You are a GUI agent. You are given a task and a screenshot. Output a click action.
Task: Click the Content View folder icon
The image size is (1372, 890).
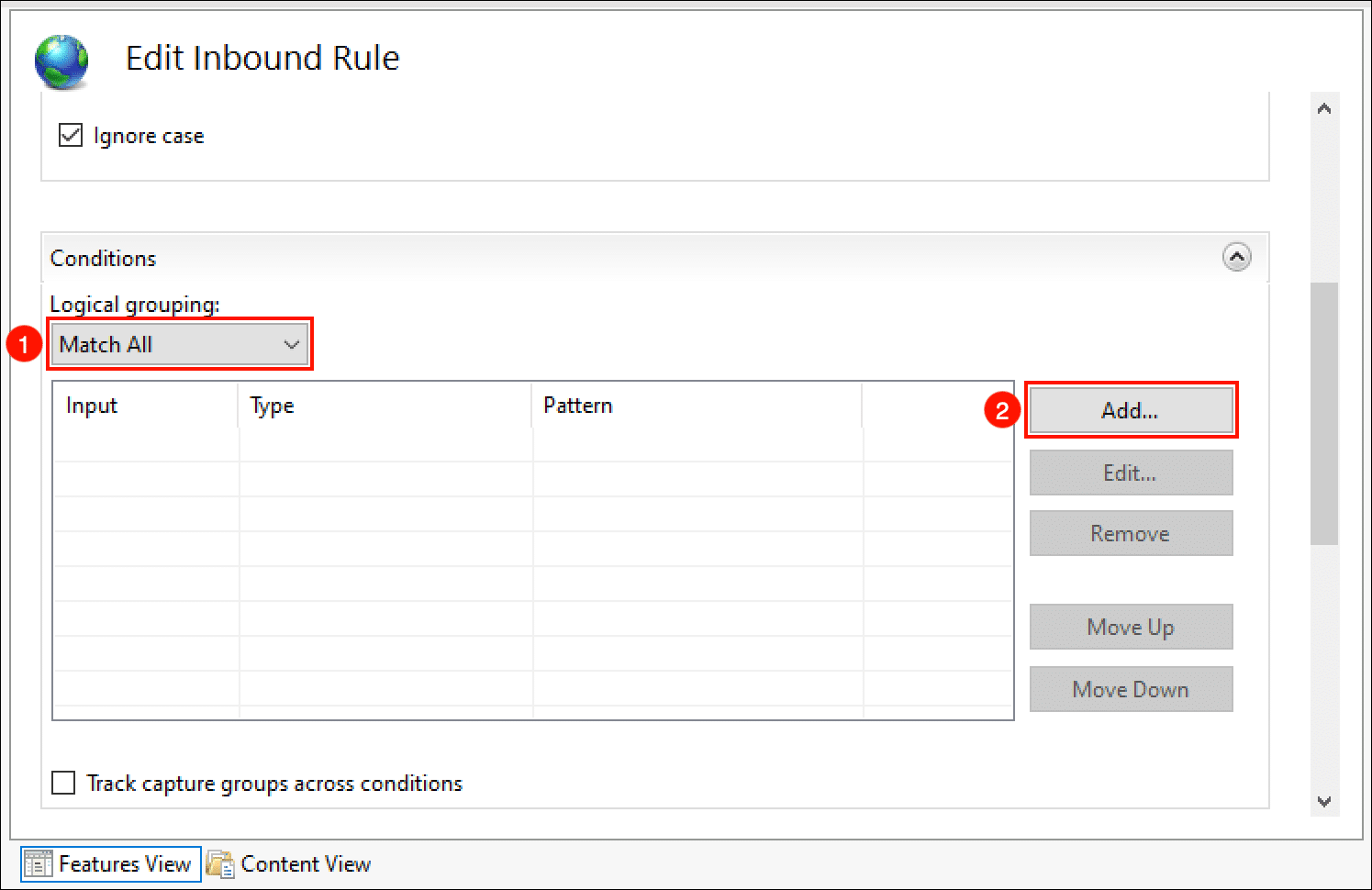220,864
